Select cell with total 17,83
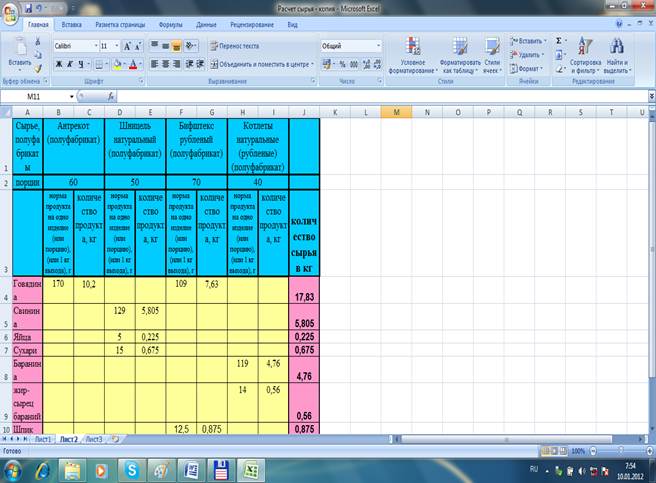The height and width of the screenshot is (483, 656). pos(304,290)
